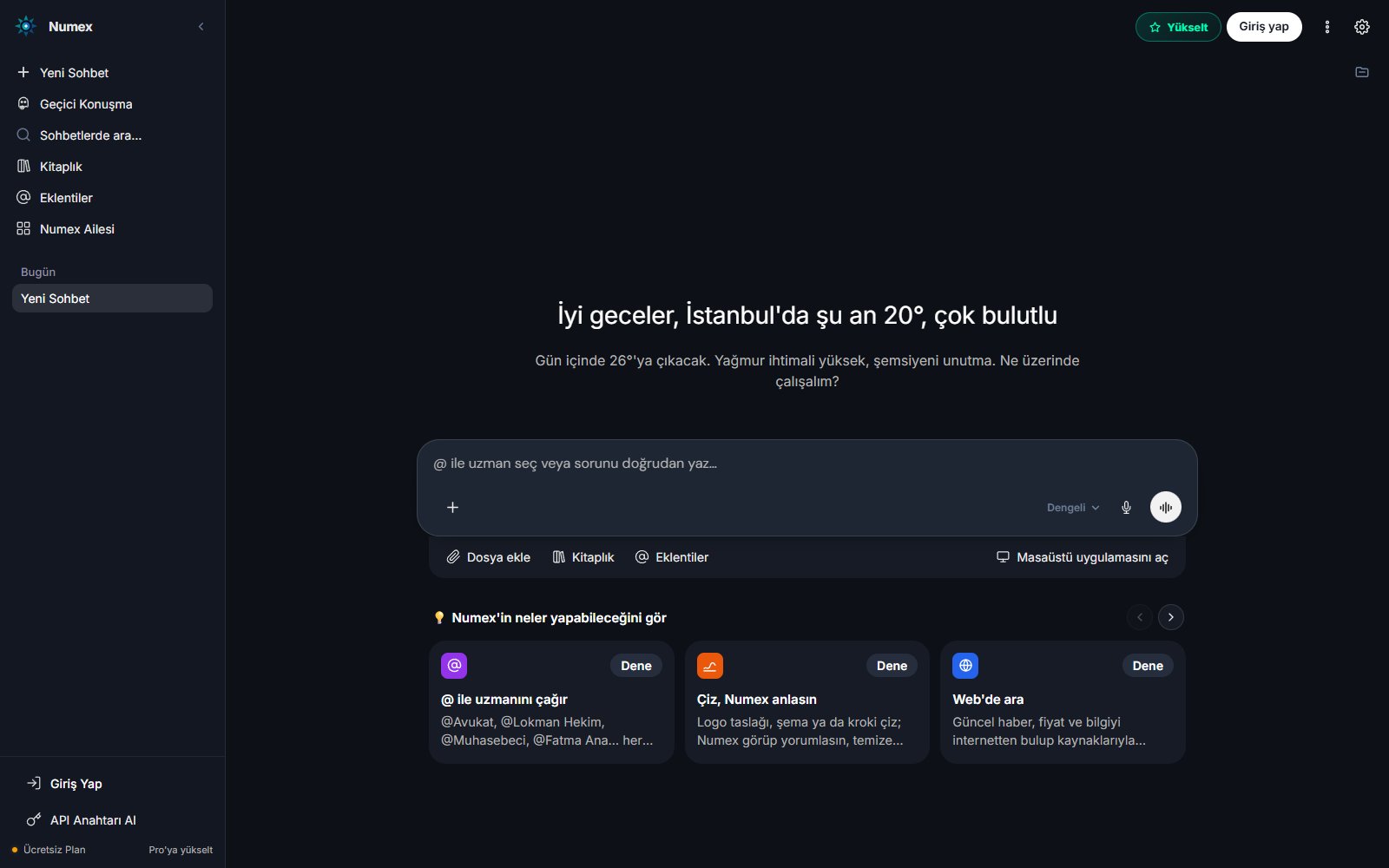
Task: Click Giriş Yap in sidebar footer
Action: coord(112,784)
